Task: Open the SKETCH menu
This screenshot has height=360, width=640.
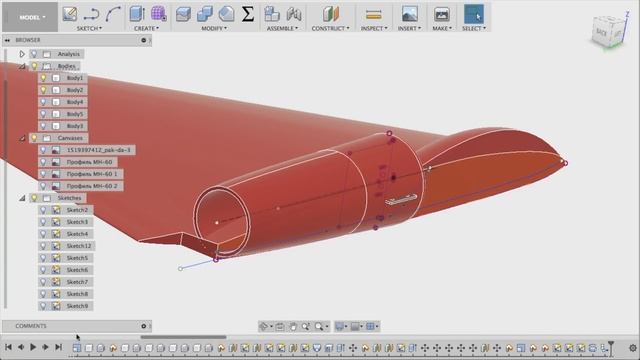Action: 89,28
